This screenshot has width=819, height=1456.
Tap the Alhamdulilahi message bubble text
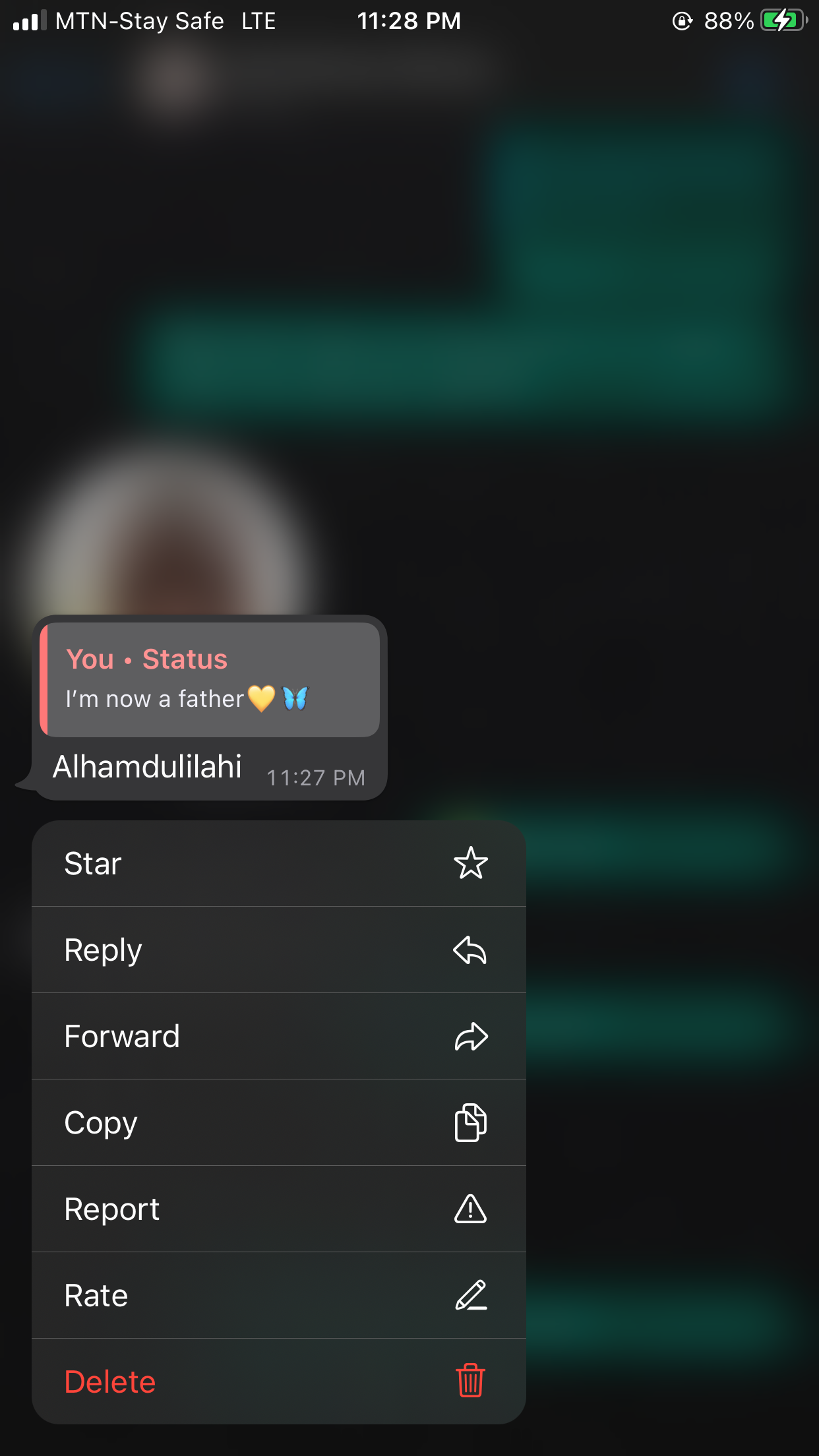[147, 767]
